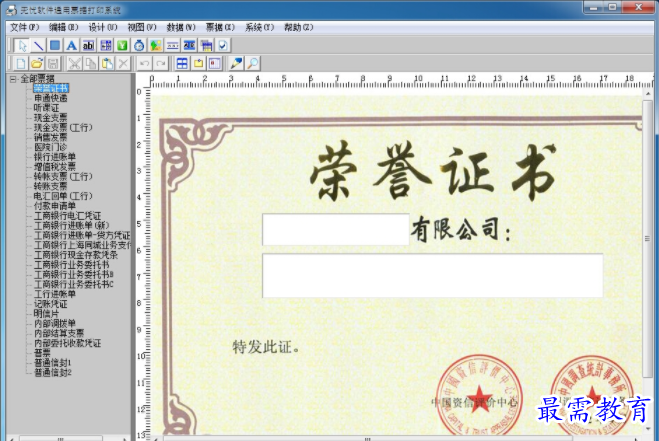The height and width of the screenshot is (441, 659).
Task: Select 增值税发票 in the tree
Action: coord(55,167)
